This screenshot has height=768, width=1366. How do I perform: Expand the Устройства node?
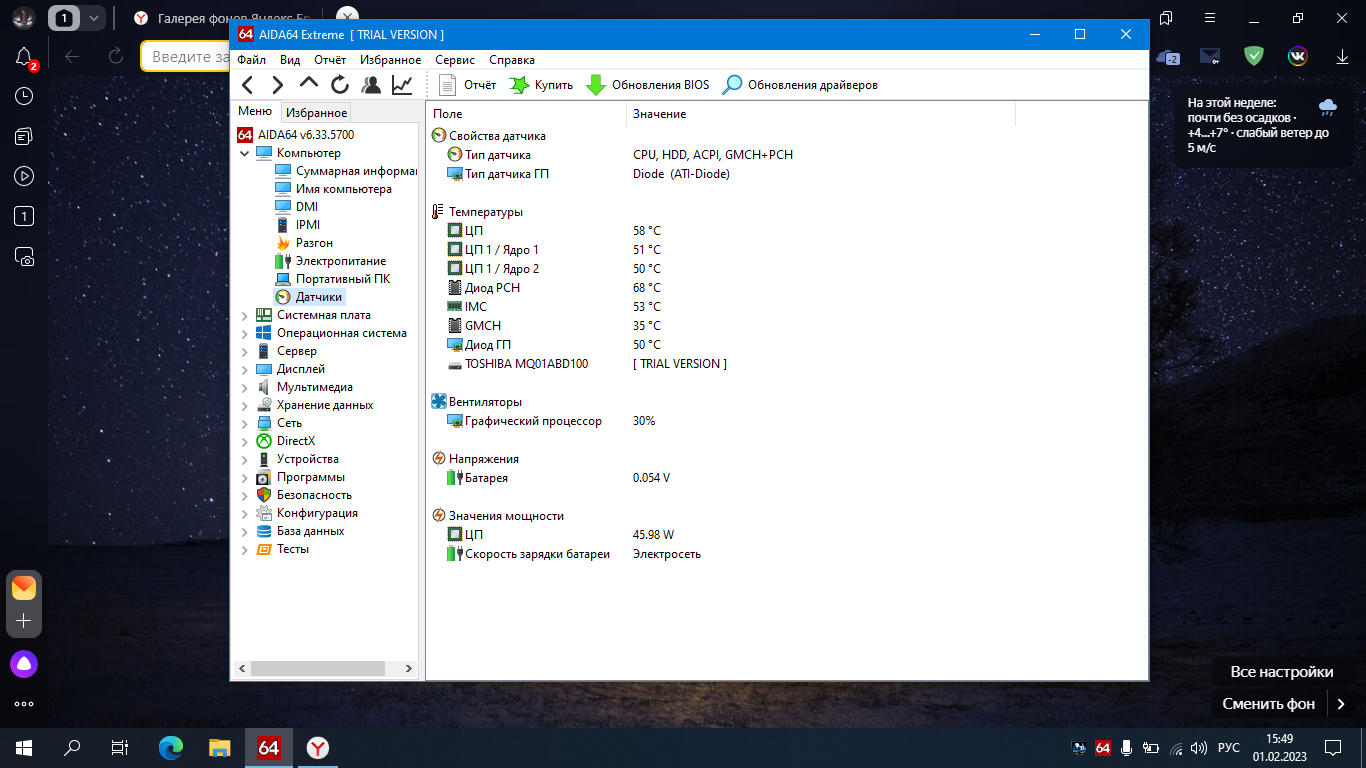coord(245,459)
